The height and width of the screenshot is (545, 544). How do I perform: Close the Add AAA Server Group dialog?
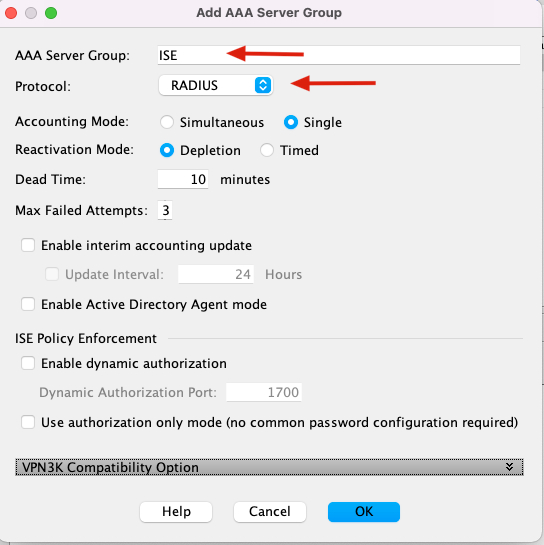[11, 13]
